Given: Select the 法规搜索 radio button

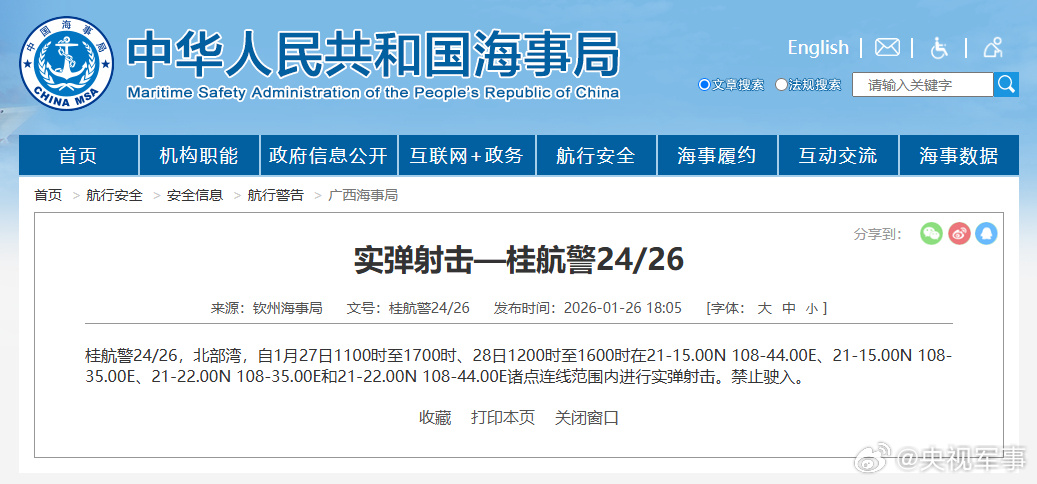Looking at the screenshot, I should [782, 85].
